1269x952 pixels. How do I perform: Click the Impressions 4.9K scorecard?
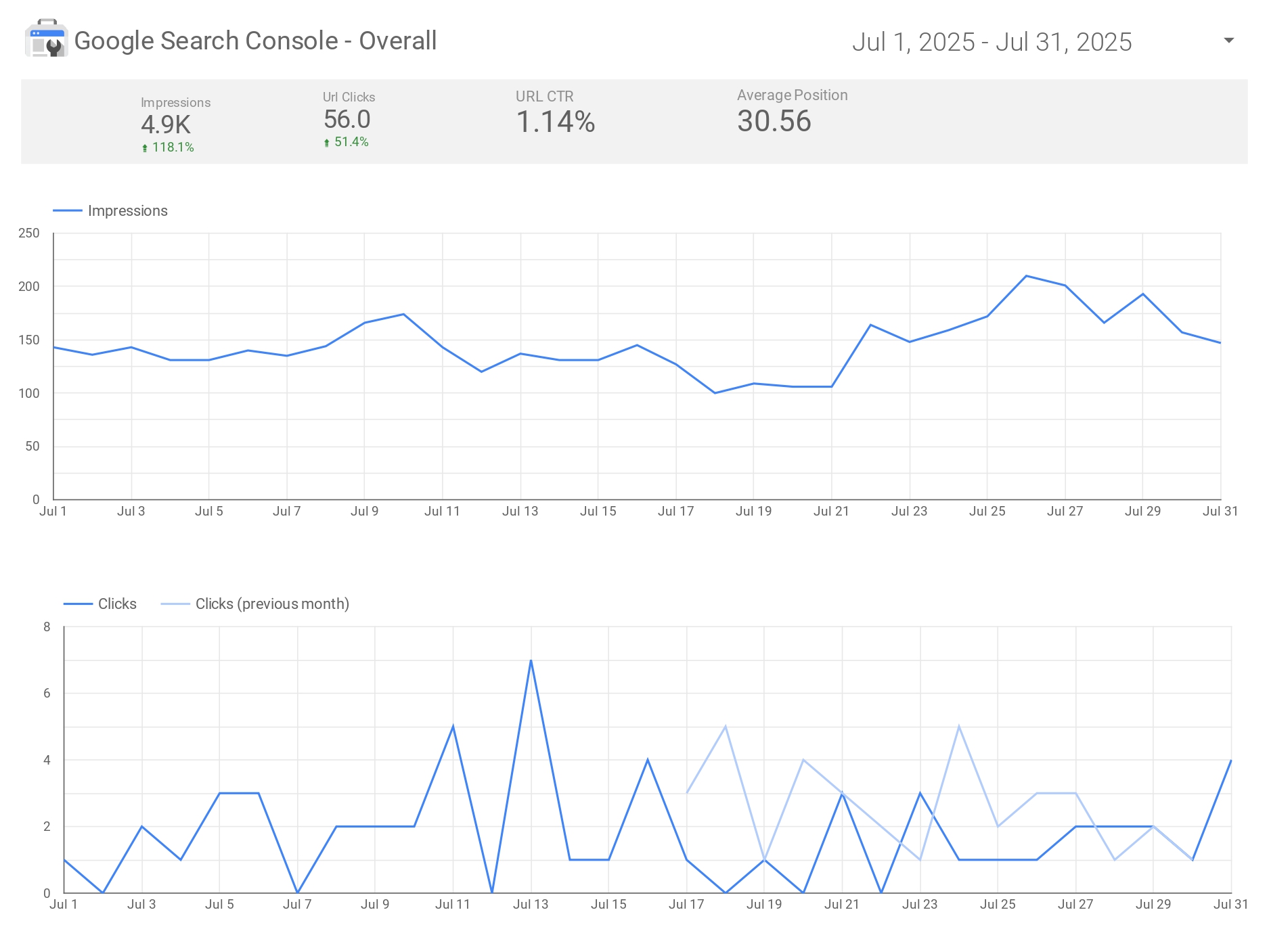tap(175, 124)
